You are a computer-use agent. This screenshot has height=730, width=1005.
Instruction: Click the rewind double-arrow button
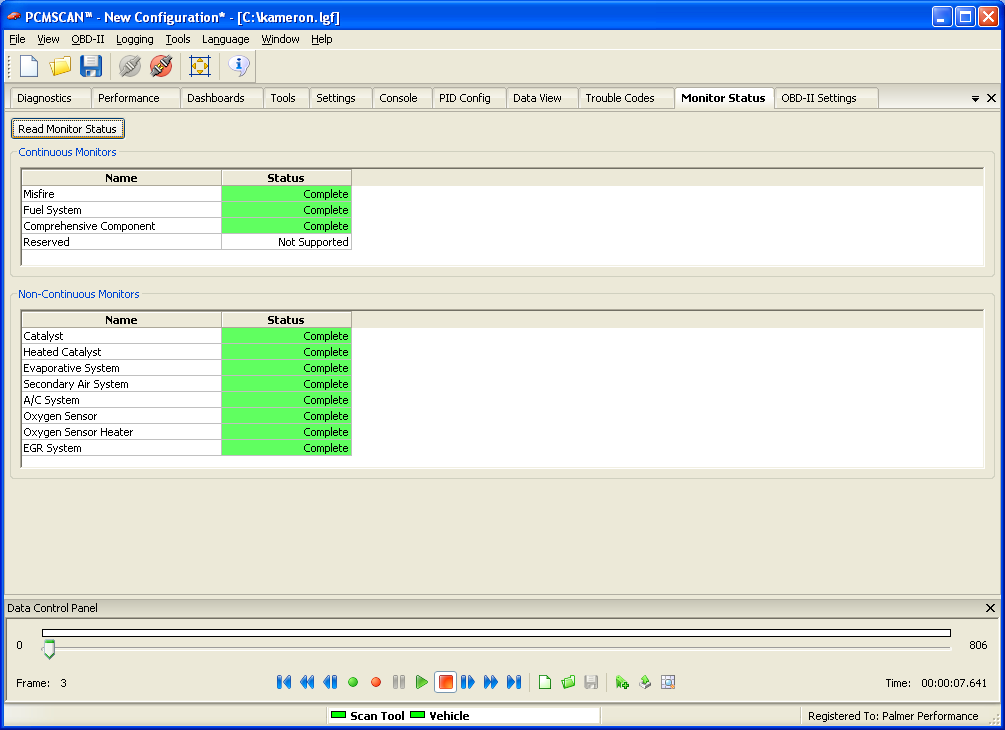click(x=307, y=682)
